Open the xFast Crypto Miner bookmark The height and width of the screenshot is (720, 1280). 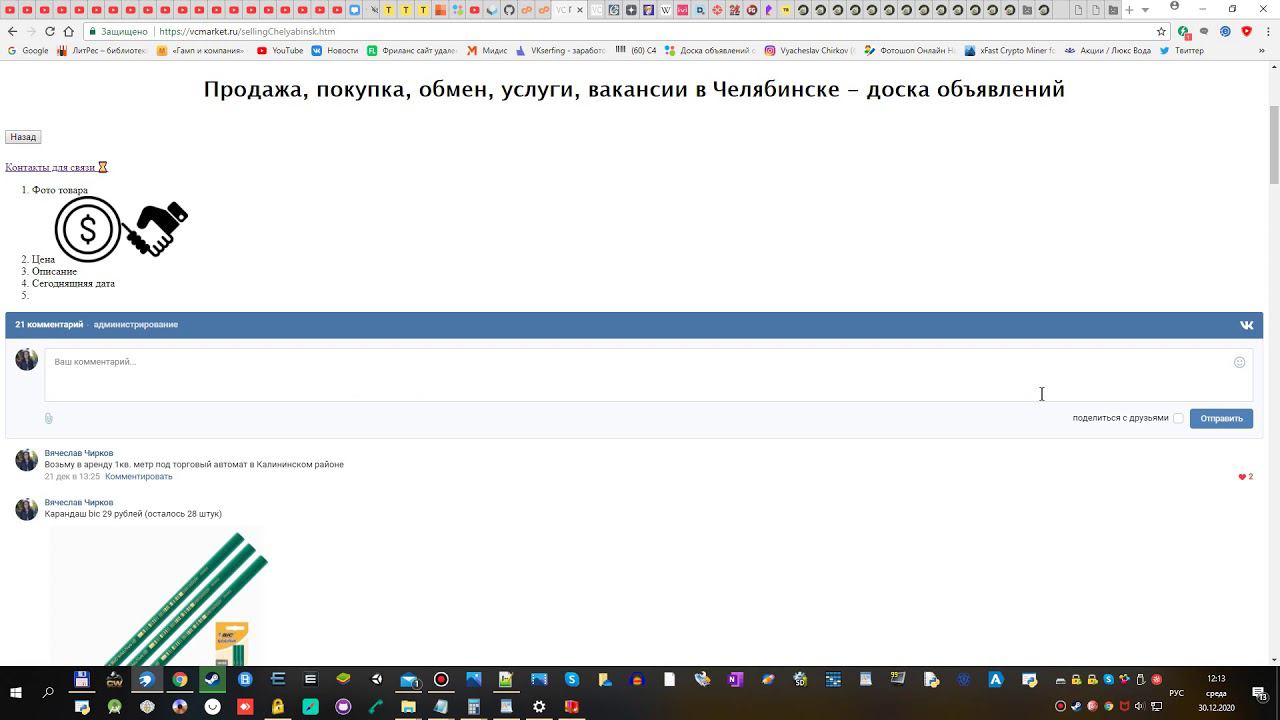(1010, 50)
